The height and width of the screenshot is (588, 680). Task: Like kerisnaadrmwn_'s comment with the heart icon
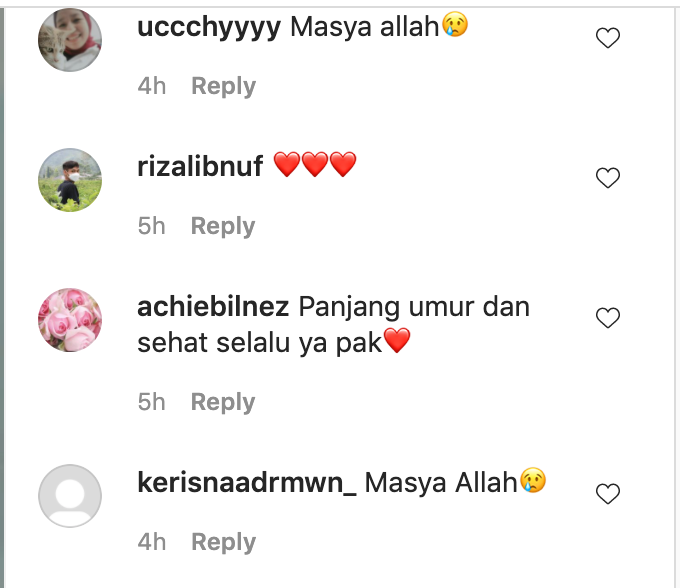(608, 494)
